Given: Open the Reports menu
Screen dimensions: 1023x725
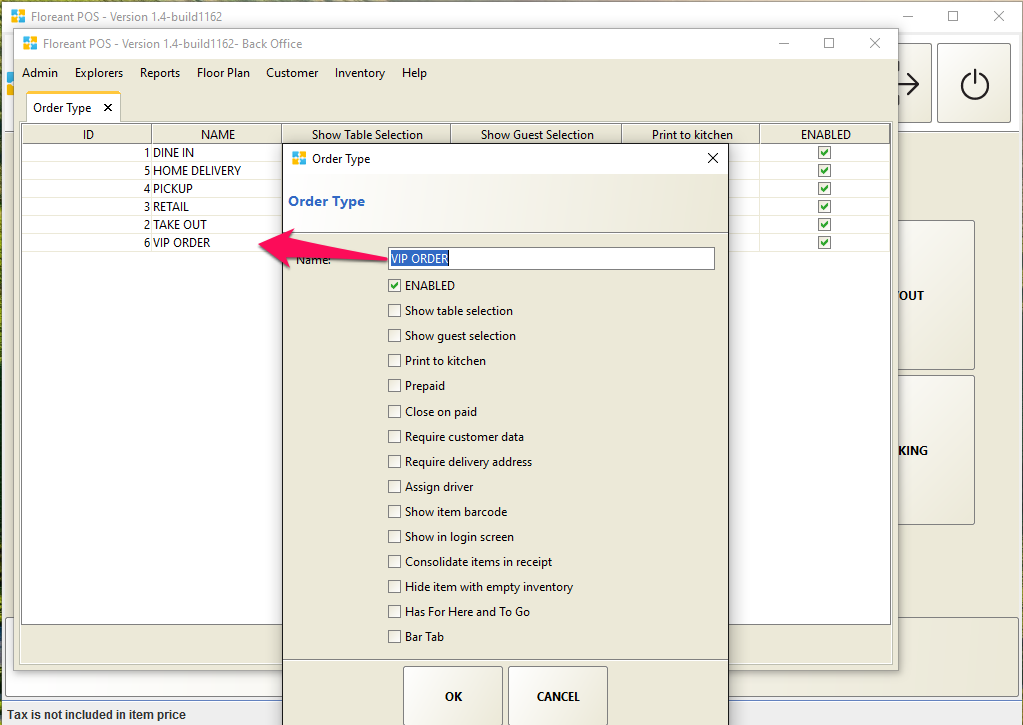Looking at the screenshot, I should [x=160, y=73].
